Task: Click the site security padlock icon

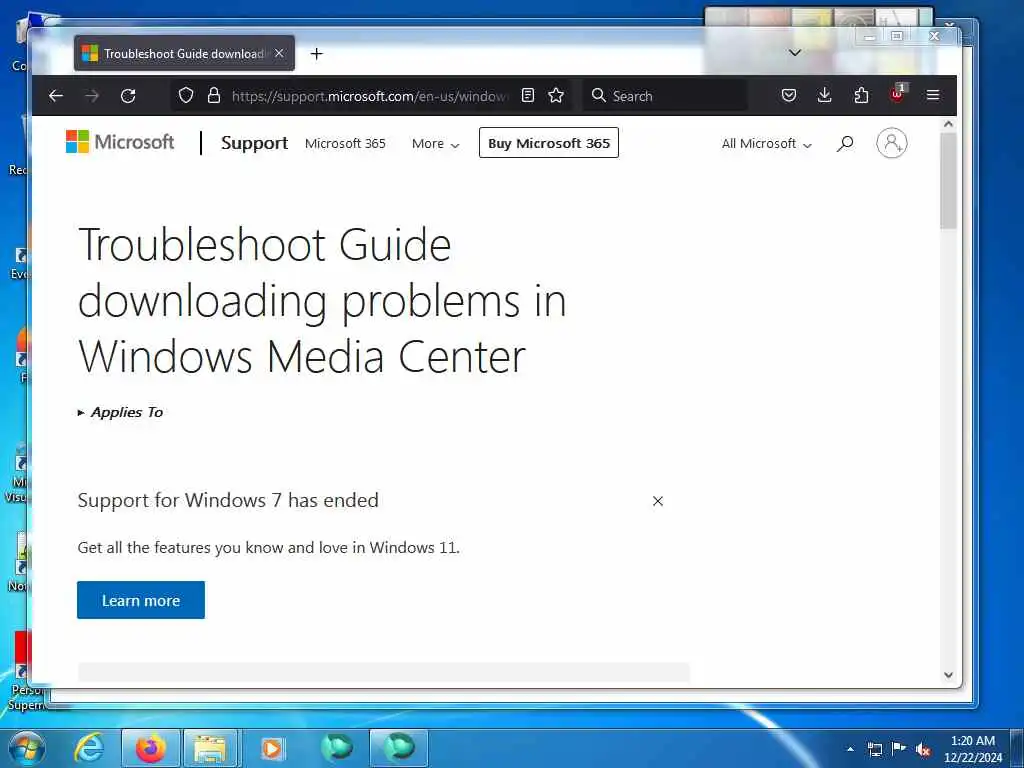Action: (x=214, y=96)
